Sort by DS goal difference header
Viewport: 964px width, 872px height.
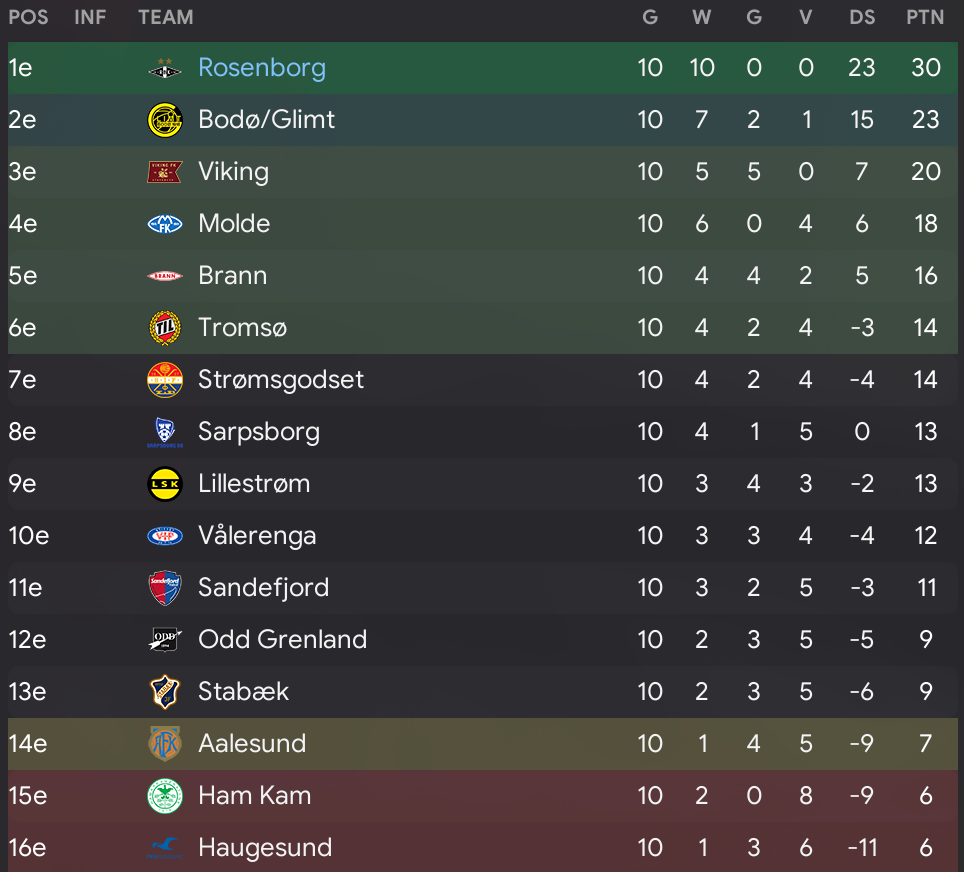pyautogui.click(x=862, y=17)
